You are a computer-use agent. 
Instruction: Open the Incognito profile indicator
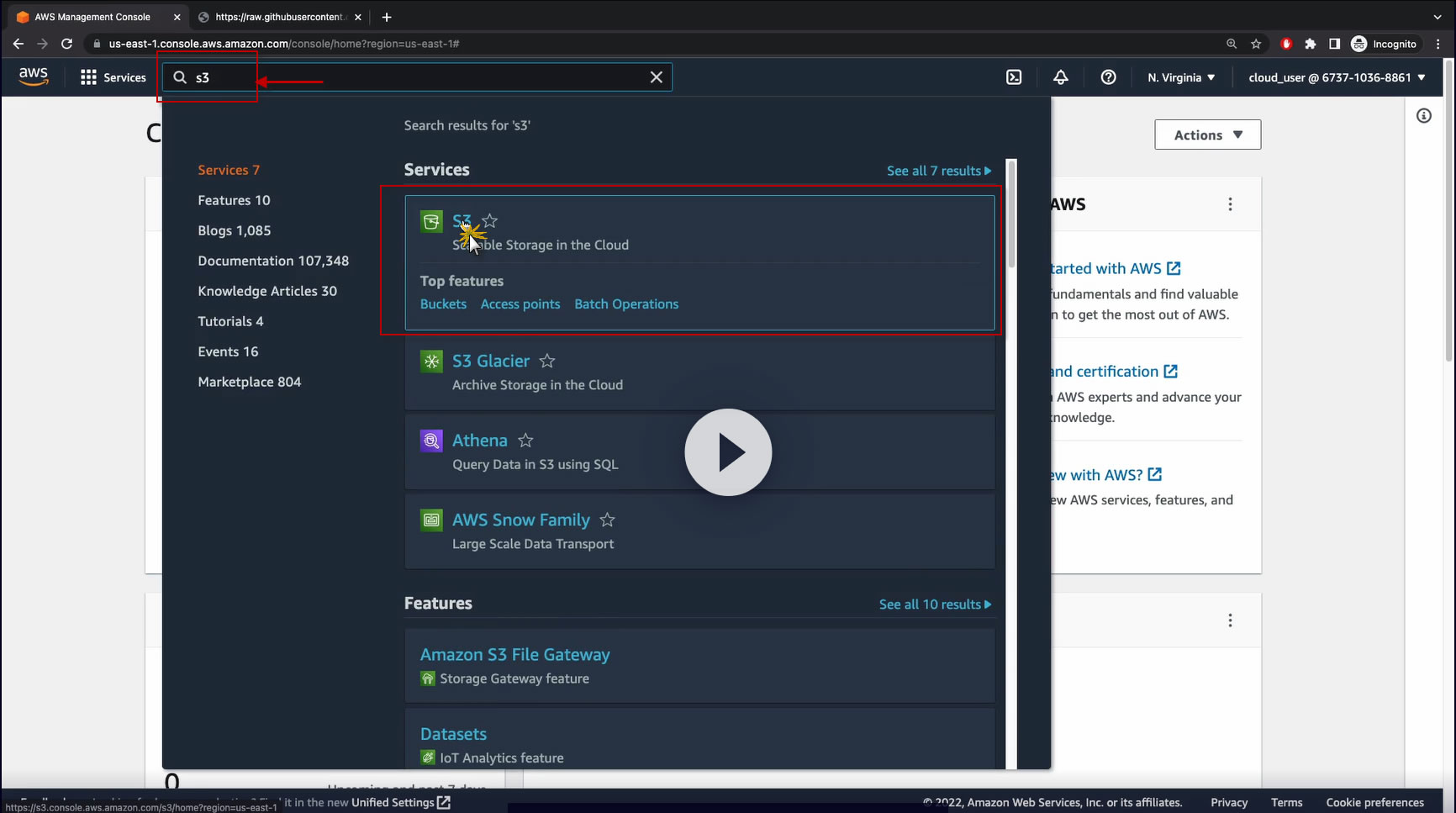point(1384,44)
